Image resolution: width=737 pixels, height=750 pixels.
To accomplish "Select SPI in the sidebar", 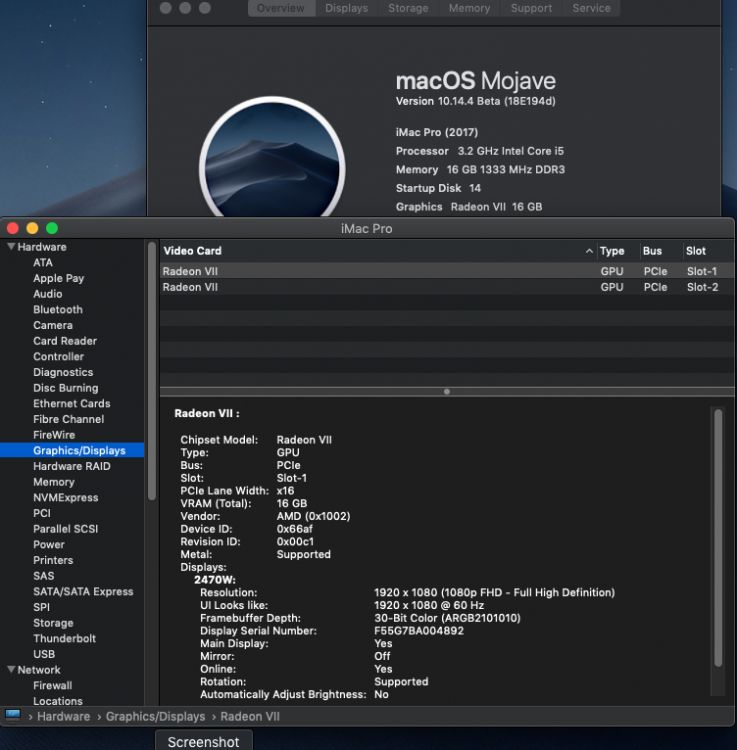I will tap(41, 607).
